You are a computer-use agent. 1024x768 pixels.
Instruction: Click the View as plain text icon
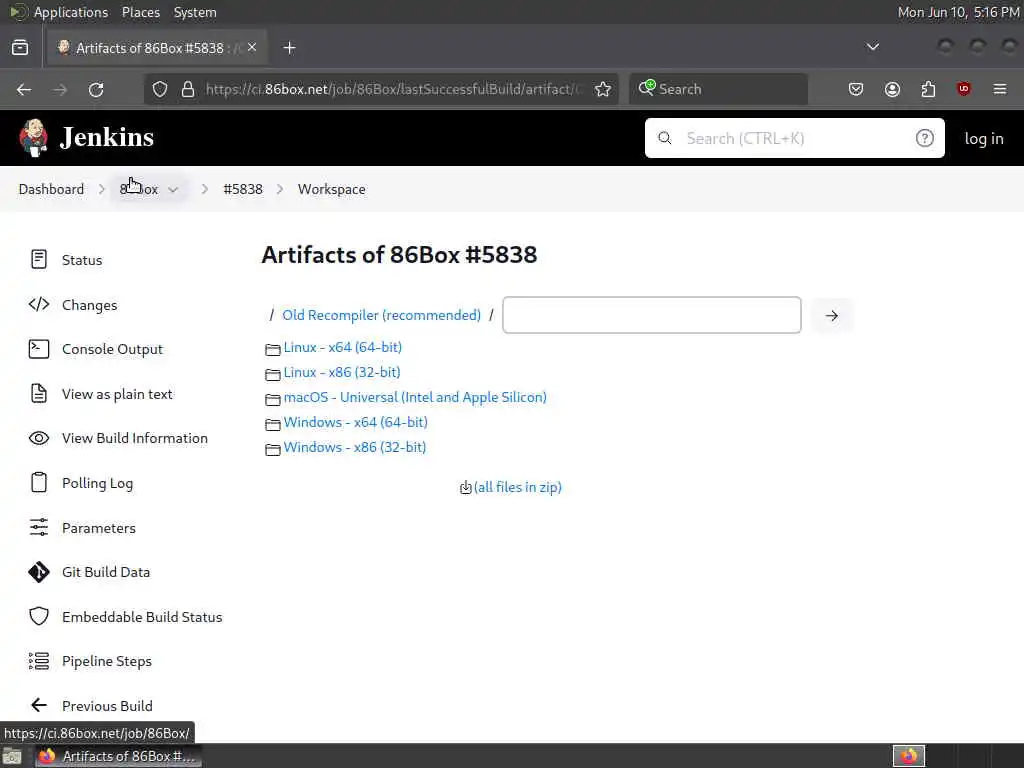pos(39,394)
